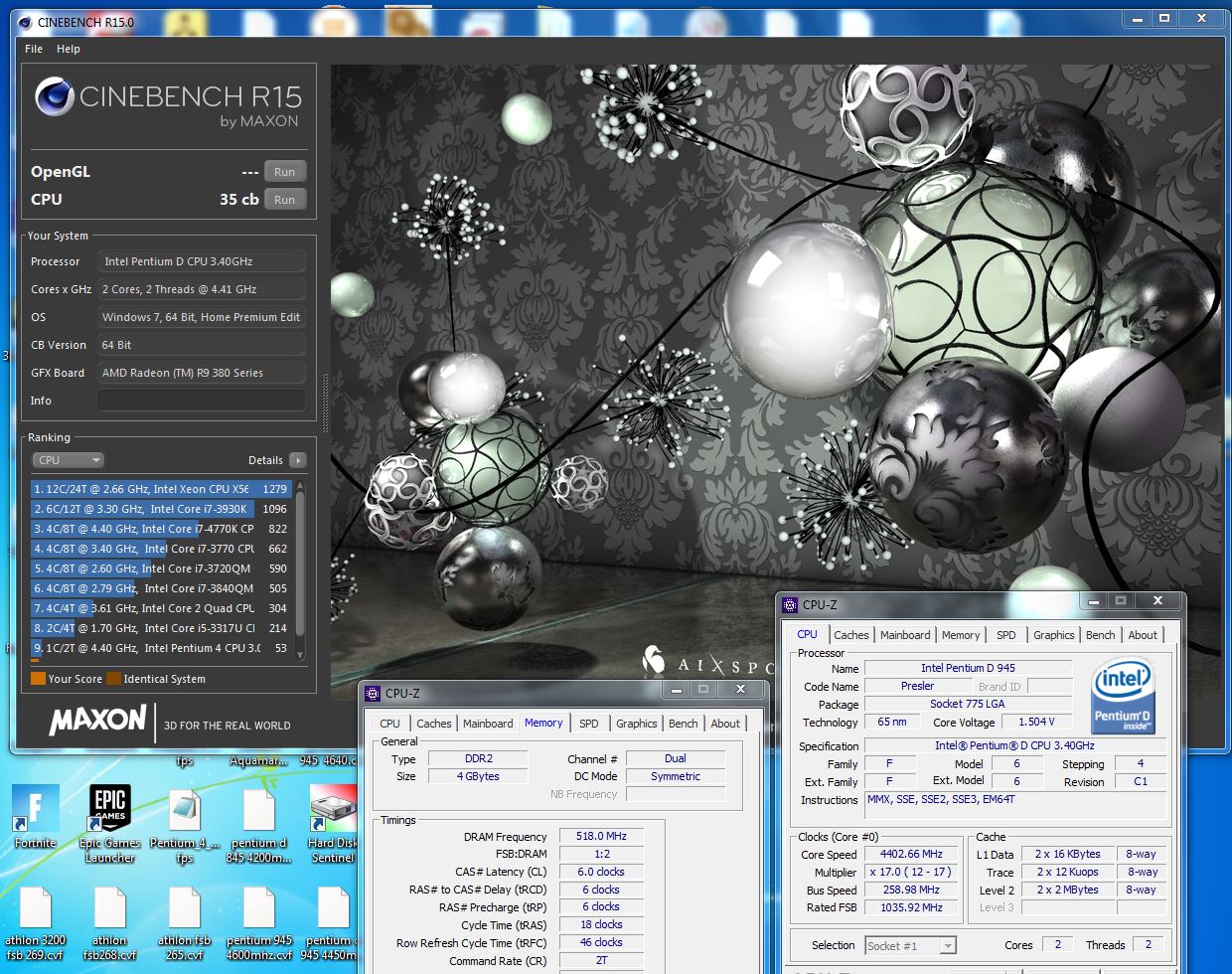Click the MAXON logo

pos(98,720)
